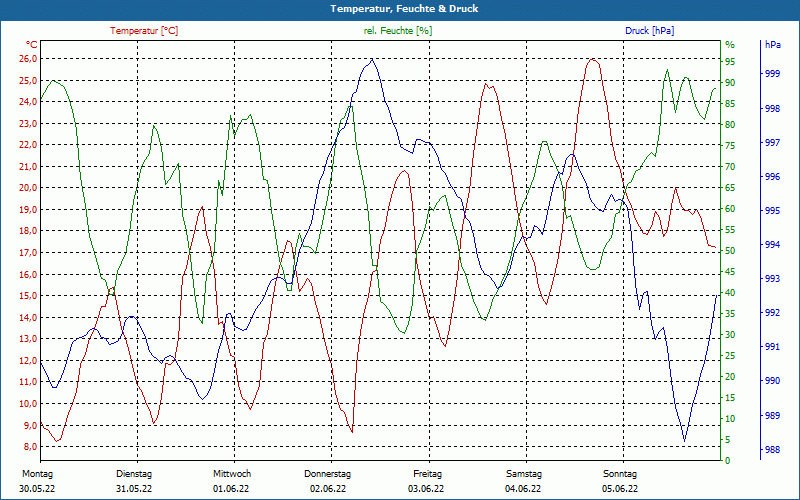Click the 'Samstag' day label
The height and width of the screenshot is (500, 800).
tap(524, 474)
